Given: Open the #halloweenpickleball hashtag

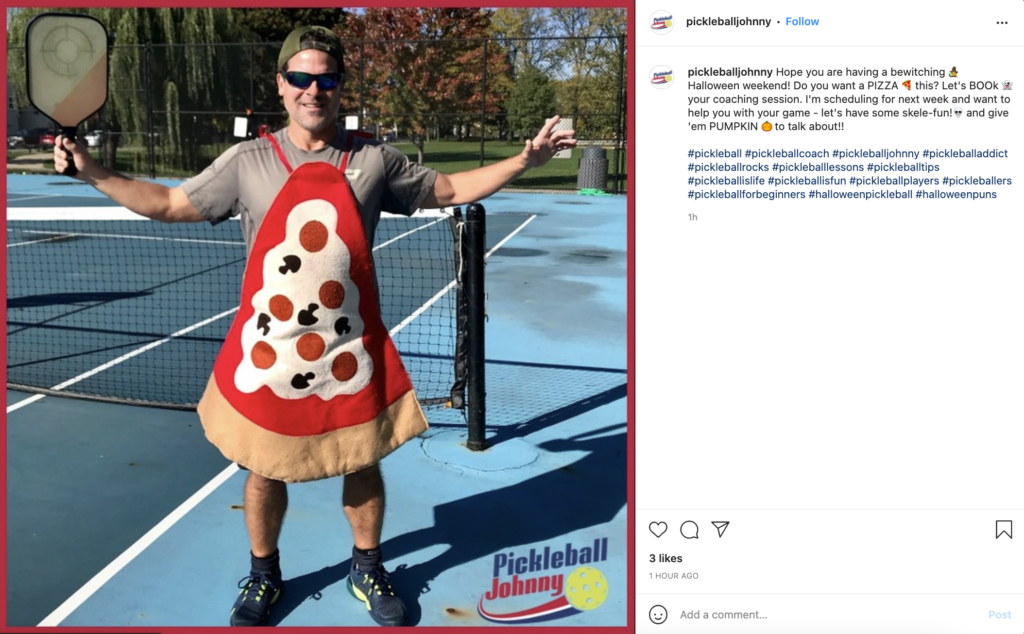Looking at the screenshot, I should coord(860,195).
